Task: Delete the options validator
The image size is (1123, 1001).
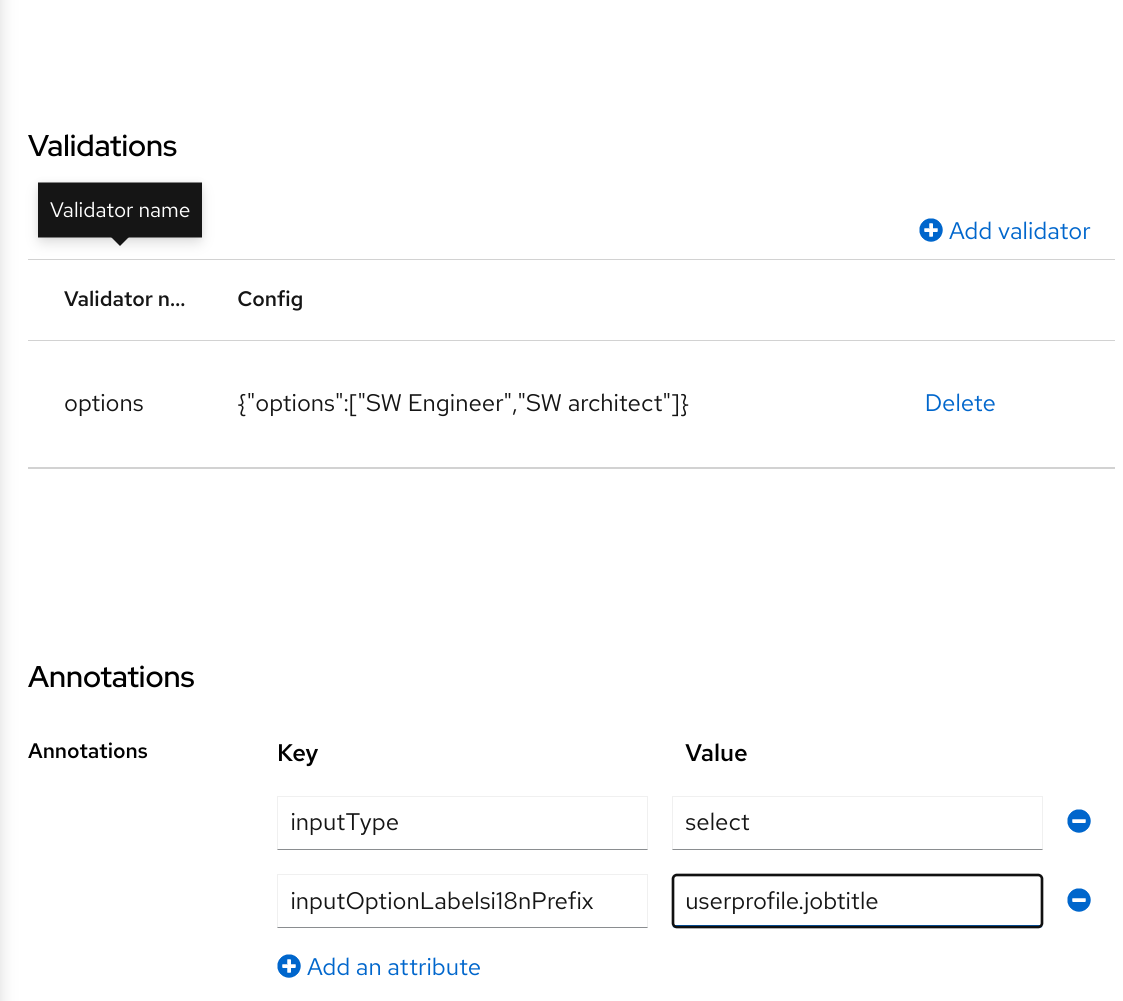Action: tap(959, 403)
